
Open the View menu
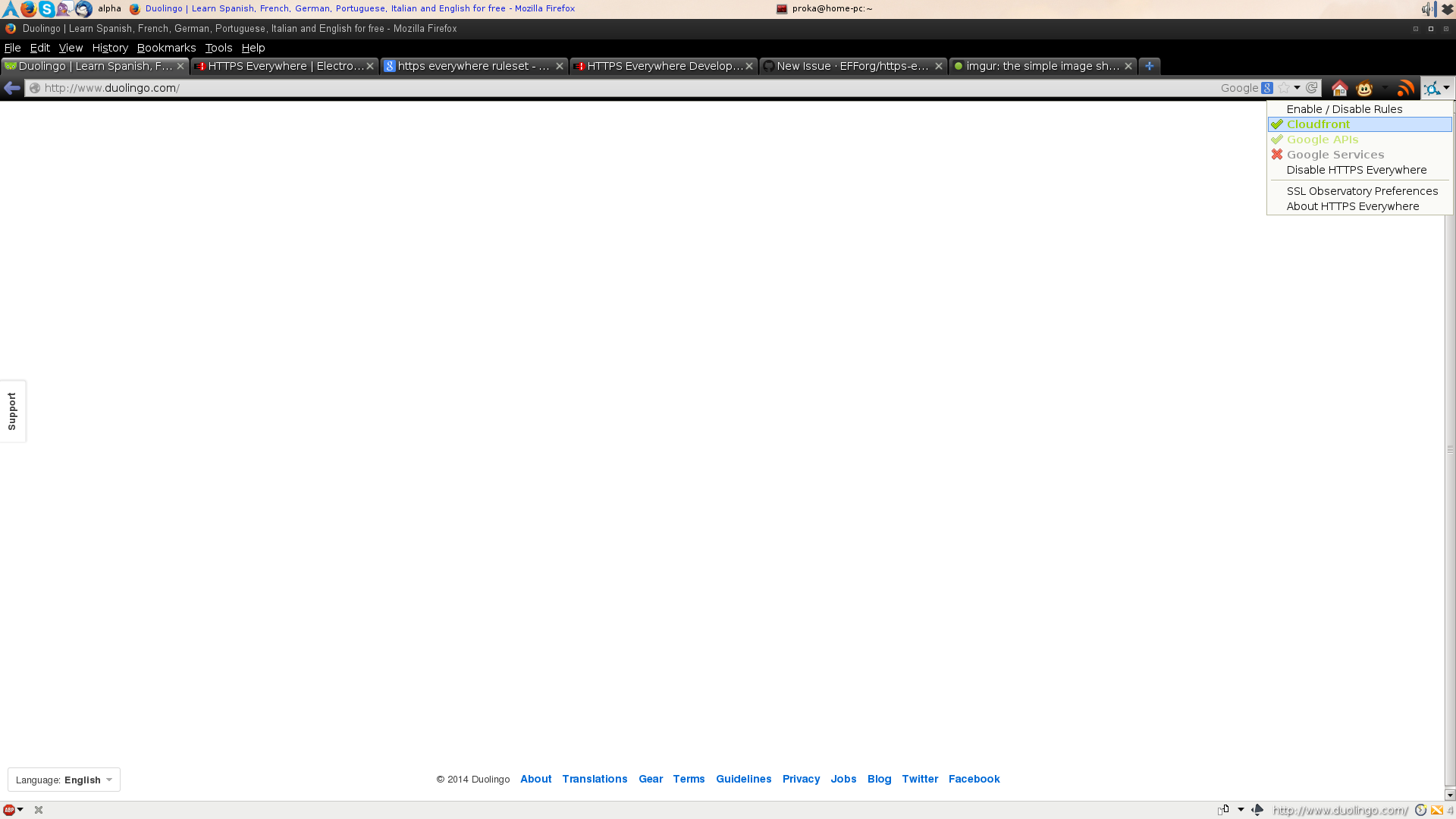pyautogui.click(x=71, y=48)
